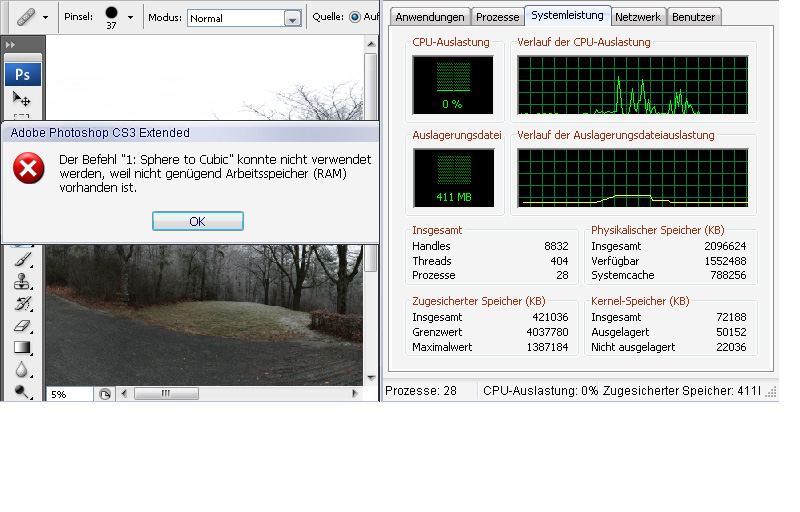Choose the History Brush tool

tap(22, 303)
